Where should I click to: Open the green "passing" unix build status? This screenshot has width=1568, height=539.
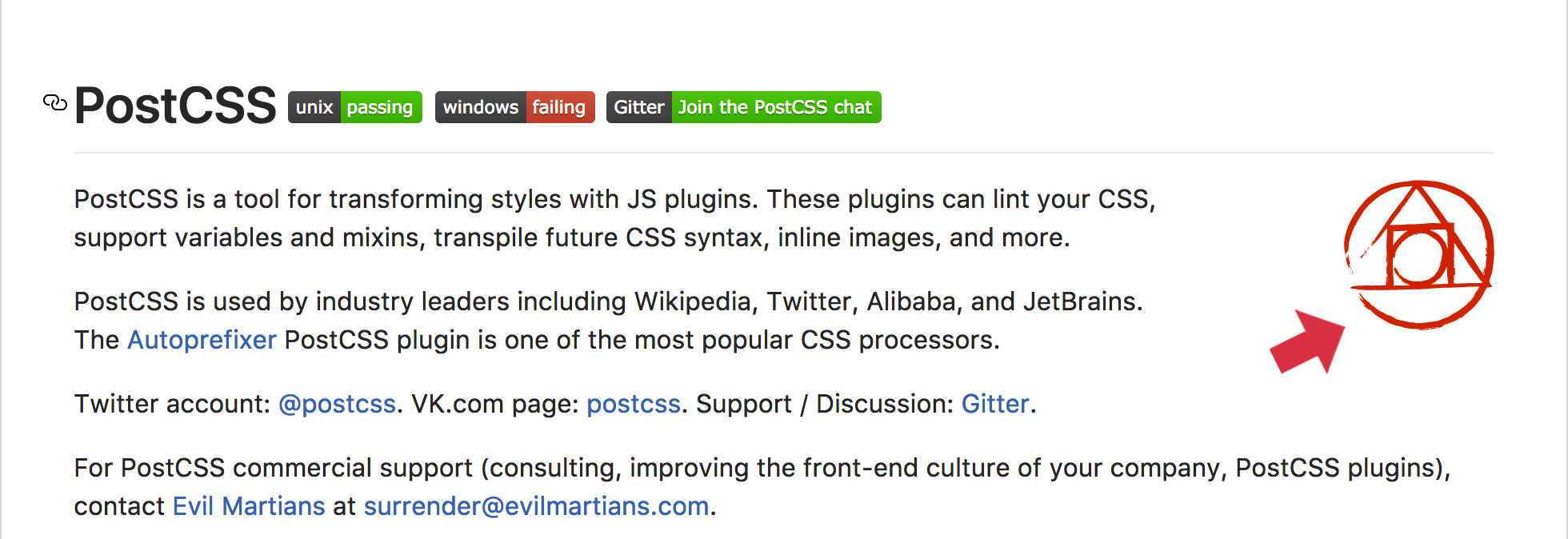[381, 107]
